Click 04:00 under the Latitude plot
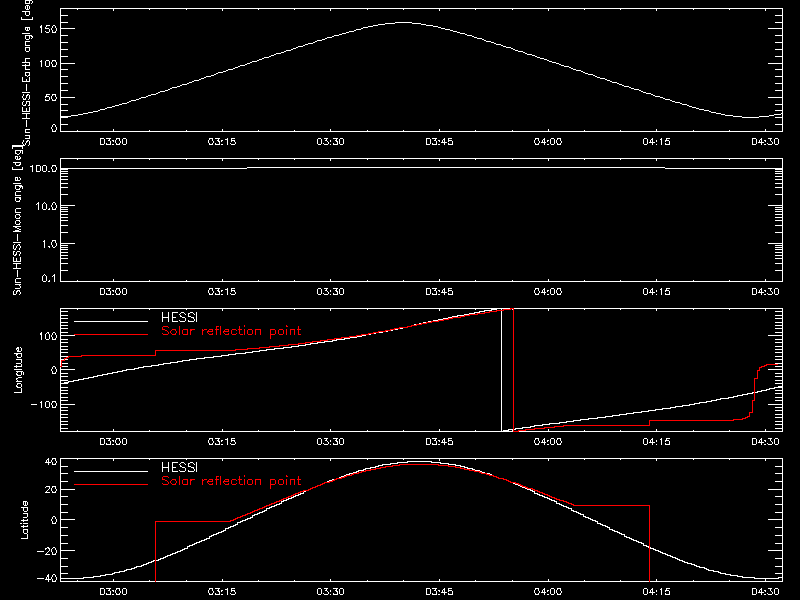The image size is (800, 600). 548,592
